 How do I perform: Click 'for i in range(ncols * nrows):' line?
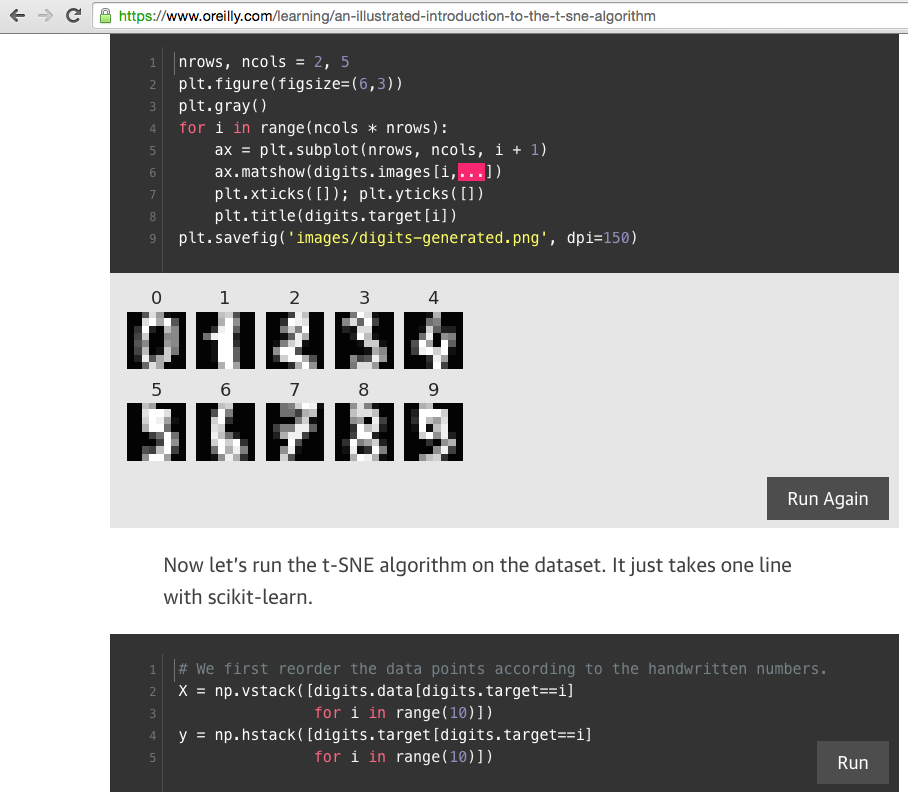(313, 128)
